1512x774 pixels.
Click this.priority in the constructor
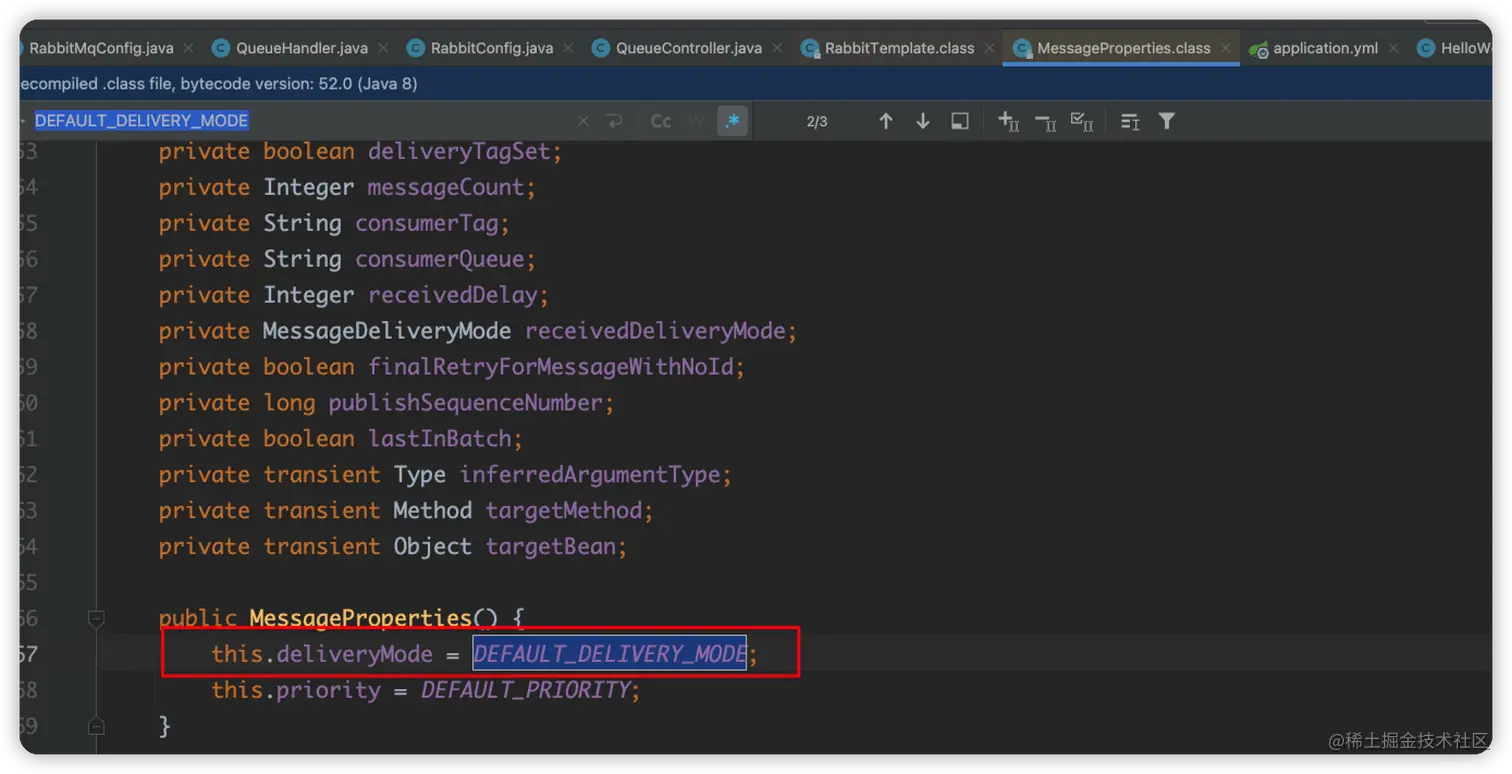click(x=296, y=690)
